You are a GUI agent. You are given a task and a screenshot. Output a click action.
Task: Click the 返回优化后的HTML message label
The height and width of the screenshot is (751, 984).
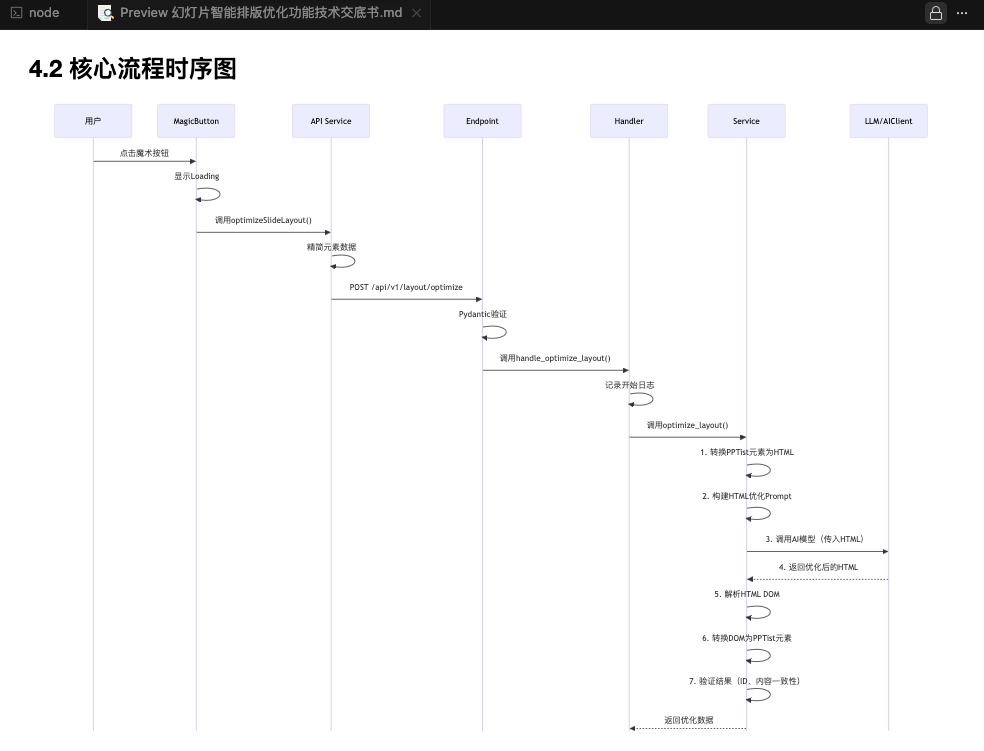pyautogui.click(x=818, y=567)
